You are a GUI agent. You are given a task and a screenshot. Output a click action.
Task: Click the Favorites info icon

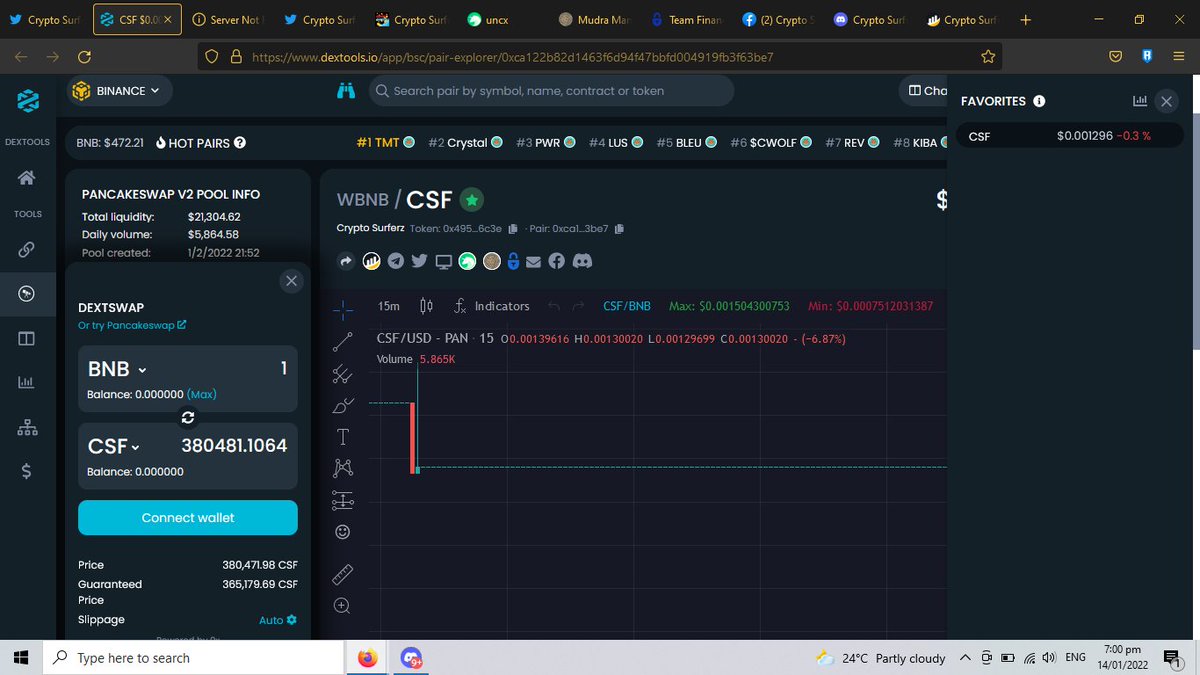click(1039, 101)
